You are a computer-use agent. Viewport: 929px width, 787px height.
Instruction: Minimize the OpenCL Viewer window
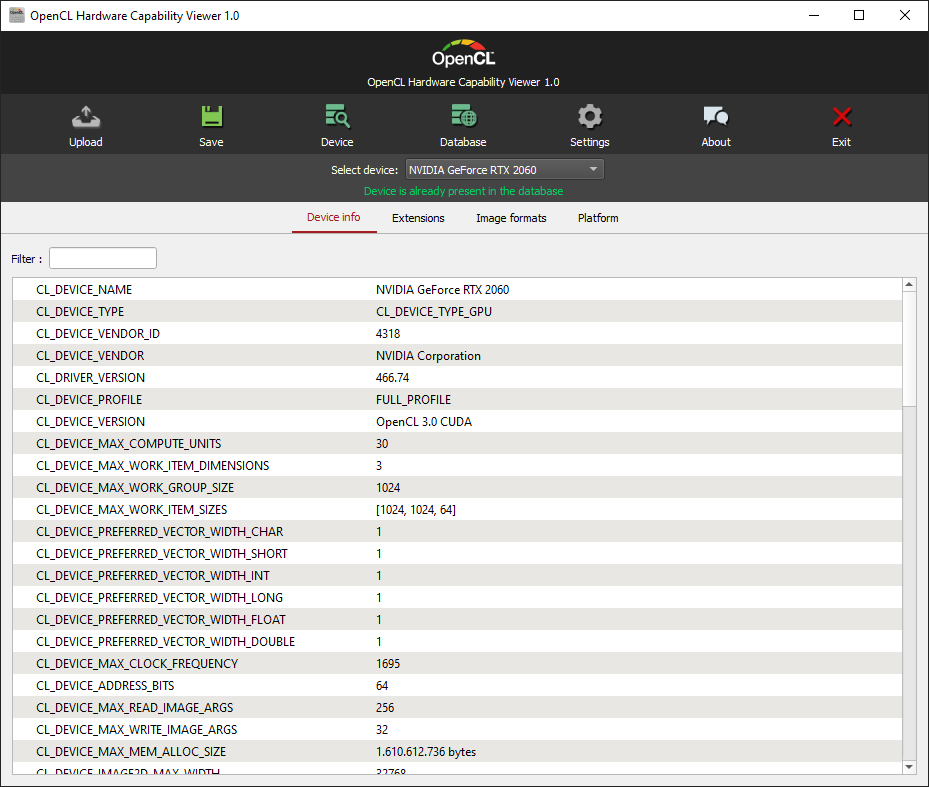tap(814, 15)
